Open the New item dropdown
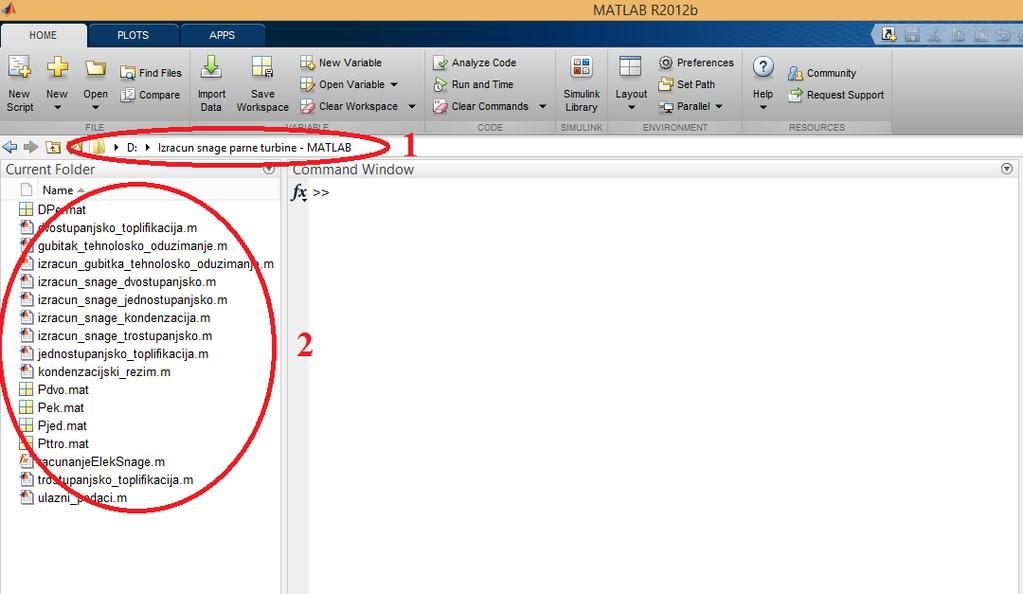 [57, 84]
